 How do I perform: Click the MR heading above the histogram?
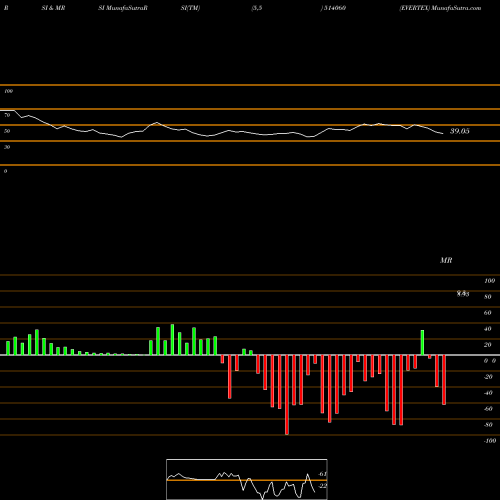point(446,260)
